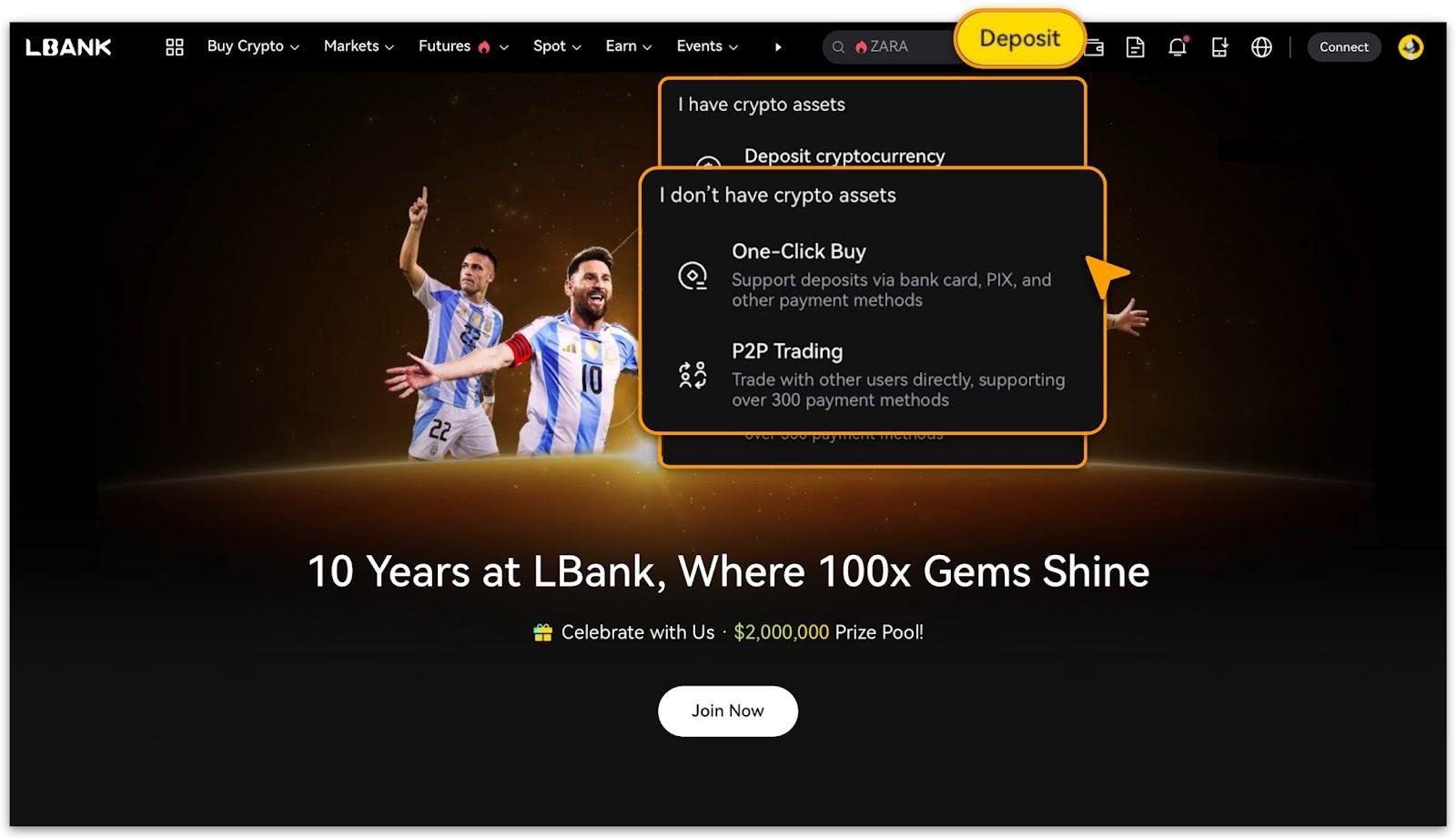The image size is (1456, 838).
Task: Open the notifications bell icon
Action: coord(1178,46)
